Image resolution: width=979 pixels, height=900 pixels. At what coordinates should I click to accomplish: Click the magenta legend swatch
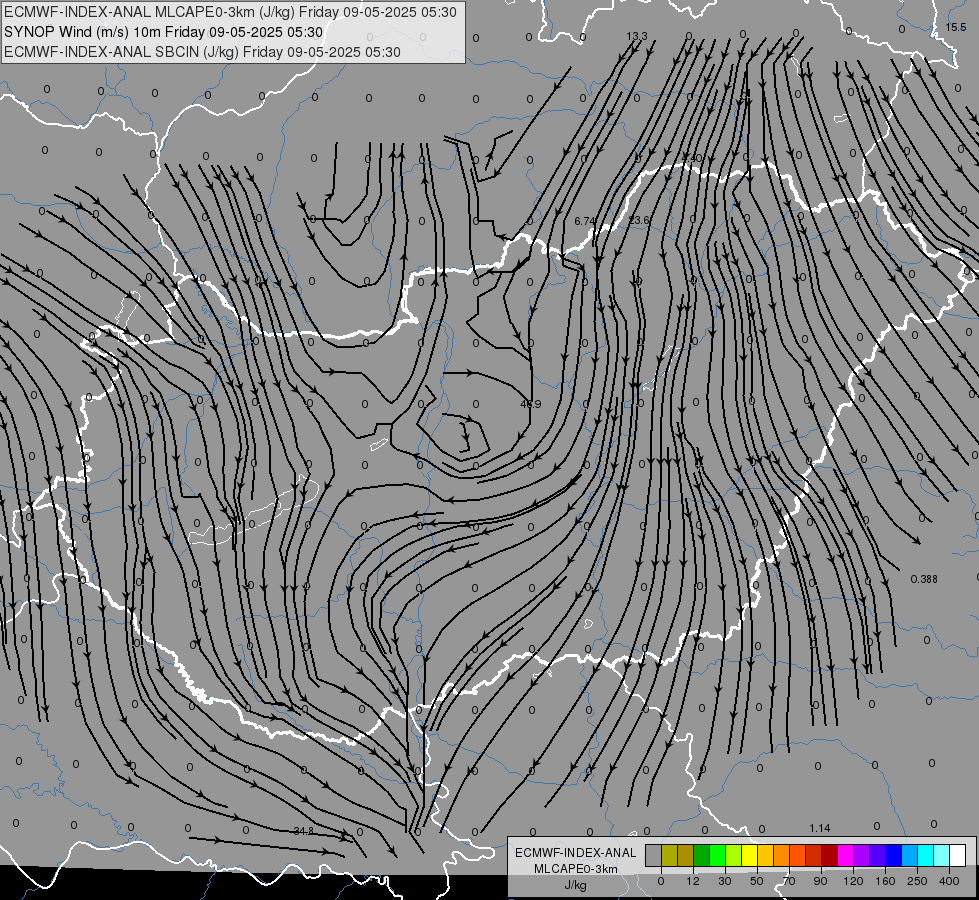tap(846, 855)
